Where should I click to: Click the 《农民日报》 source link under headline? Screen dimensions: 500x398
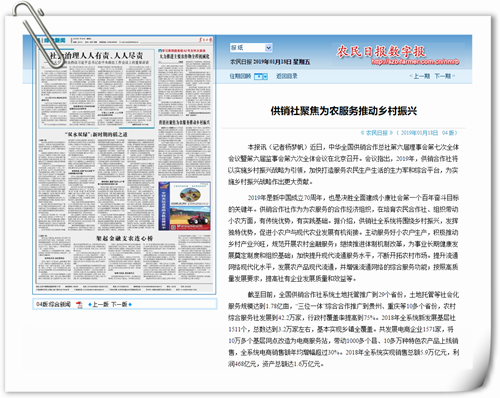click(x=377, y=133)
